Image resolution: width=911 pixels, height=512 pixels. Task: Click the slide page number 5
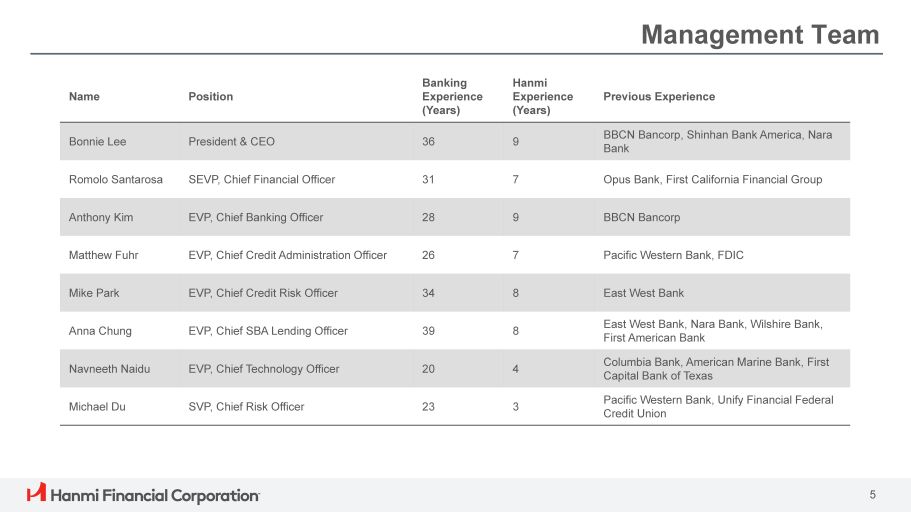pyautogui.click(x=872, y=494)
